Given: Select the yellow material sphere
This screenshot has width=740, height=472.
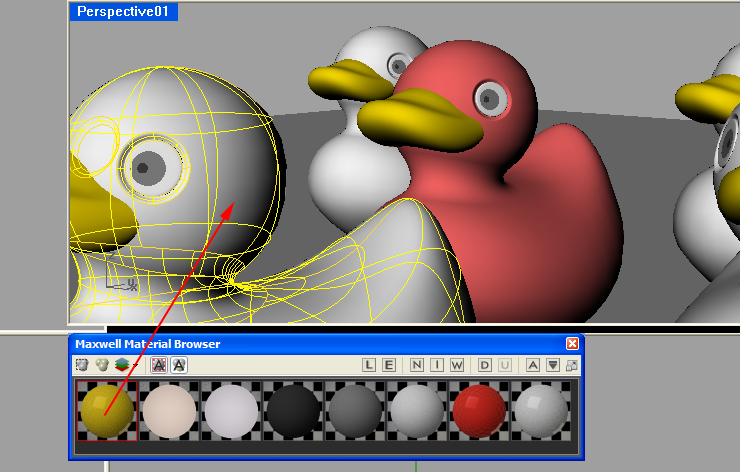Looking at the screenshot, I should click(x=107, y=410).
